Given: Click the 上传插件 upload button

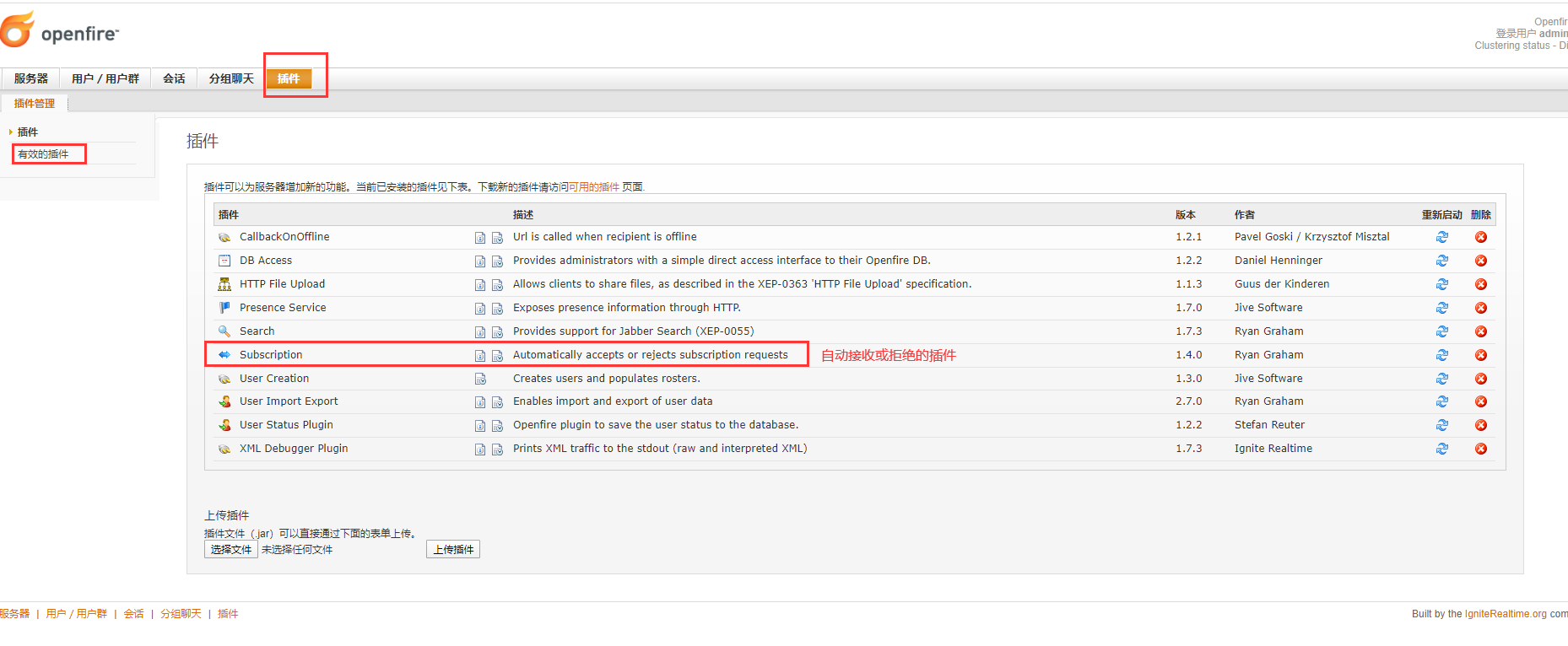Looking at the screenshot, I should point(453,550).
